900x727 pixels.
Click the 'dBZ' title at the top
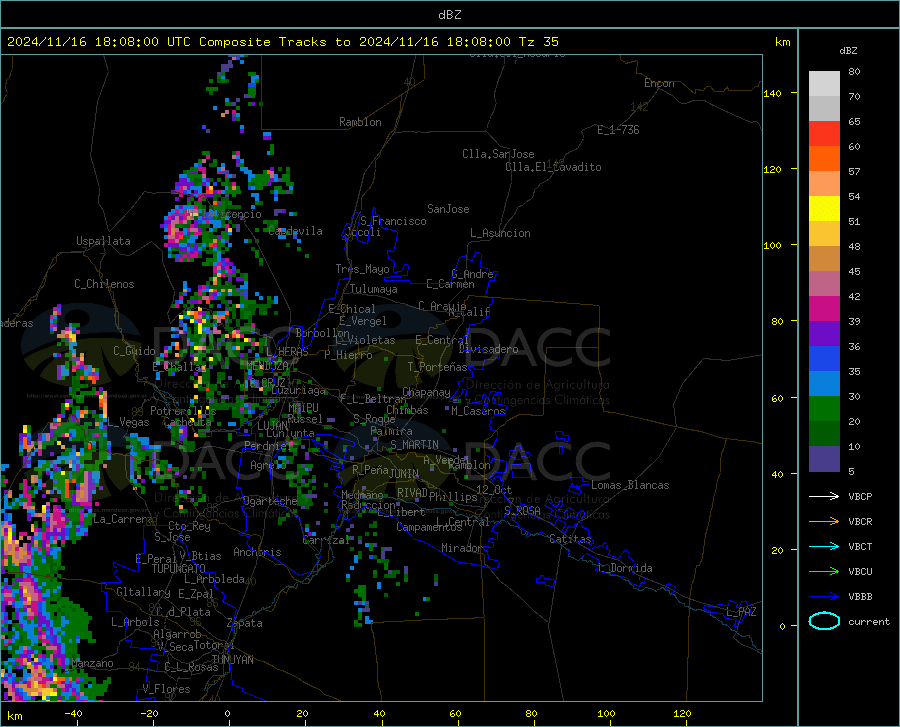tap(449, 15)
